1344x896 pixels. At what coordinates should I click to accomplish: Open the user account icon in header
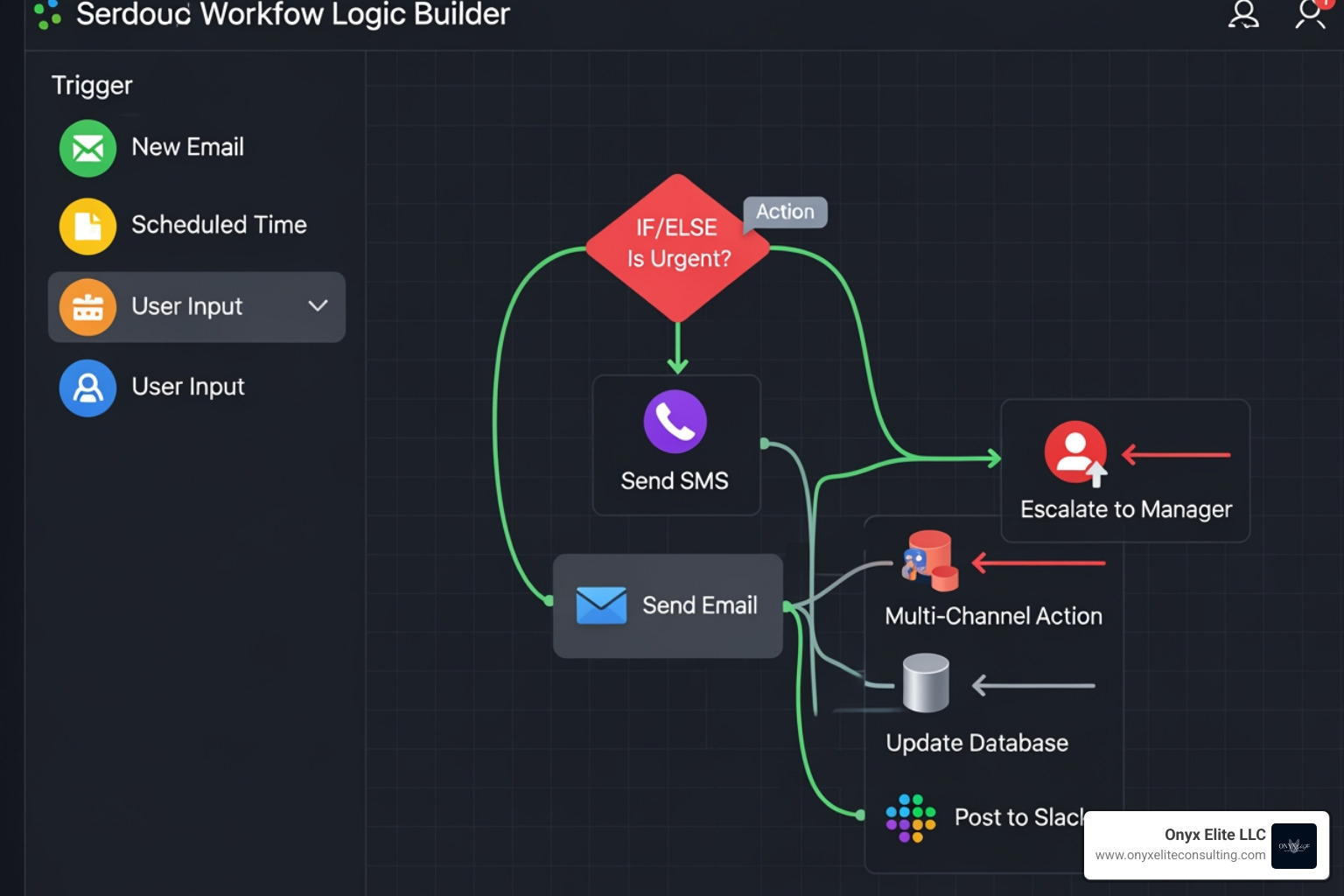pyautogui.click(x=1243, y=15)
